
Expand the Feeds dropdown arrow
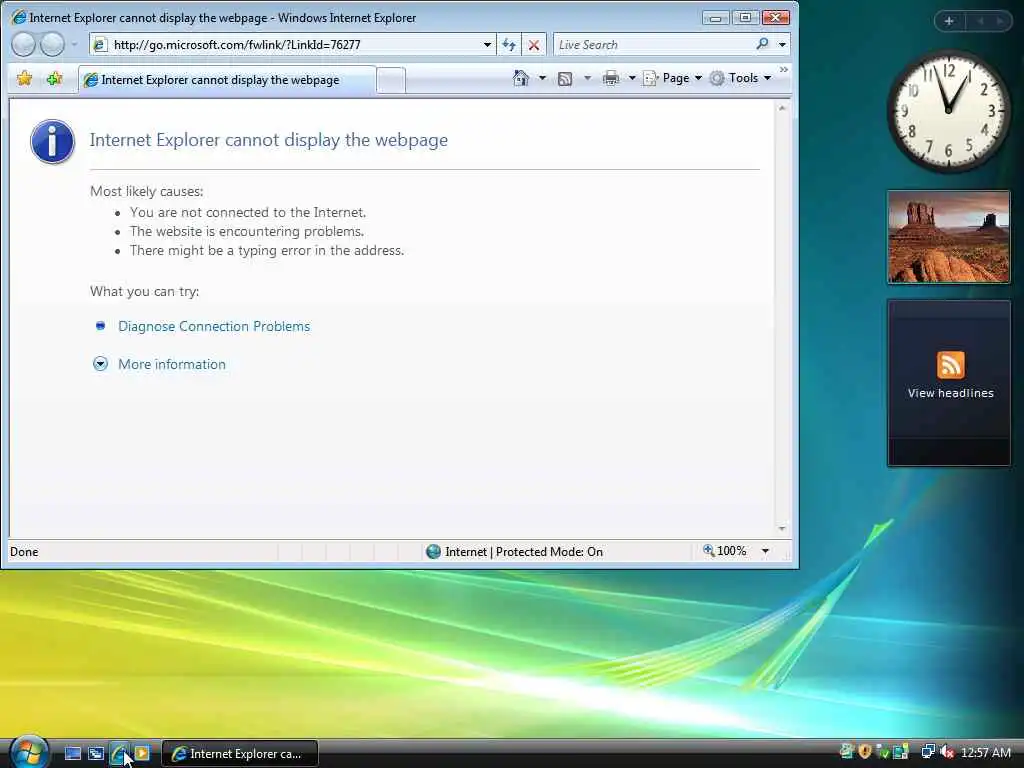587,78
